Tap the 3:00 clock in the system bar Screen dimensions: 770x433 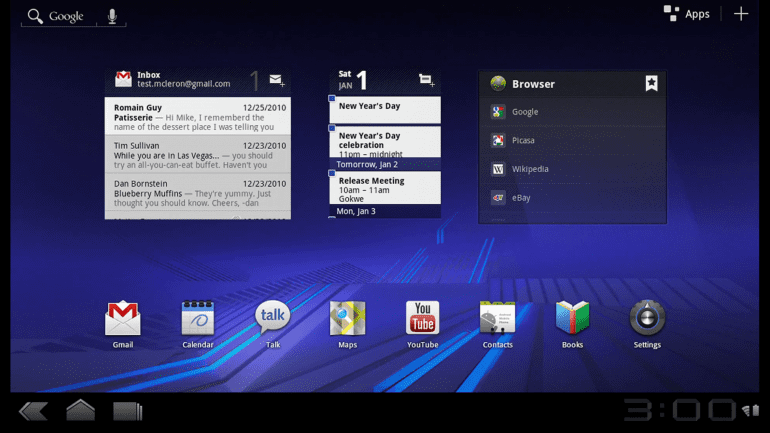680,410
